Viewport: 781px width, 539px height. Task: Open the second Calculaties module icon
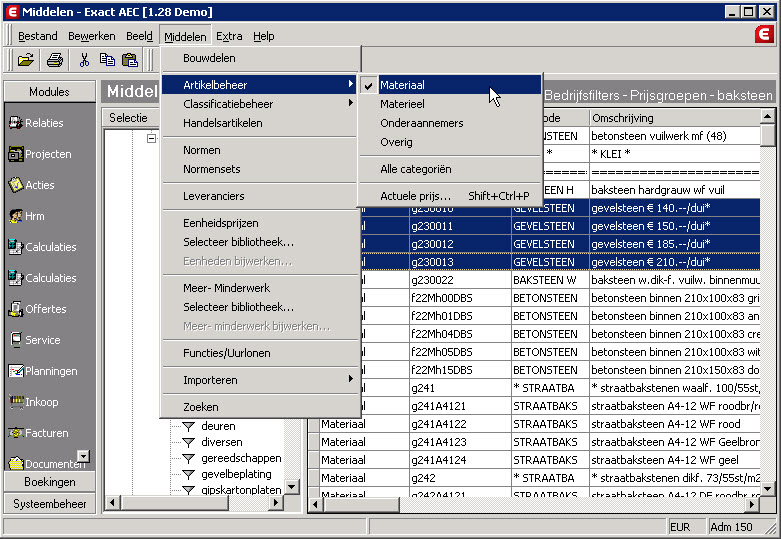(x=15, y=277)
